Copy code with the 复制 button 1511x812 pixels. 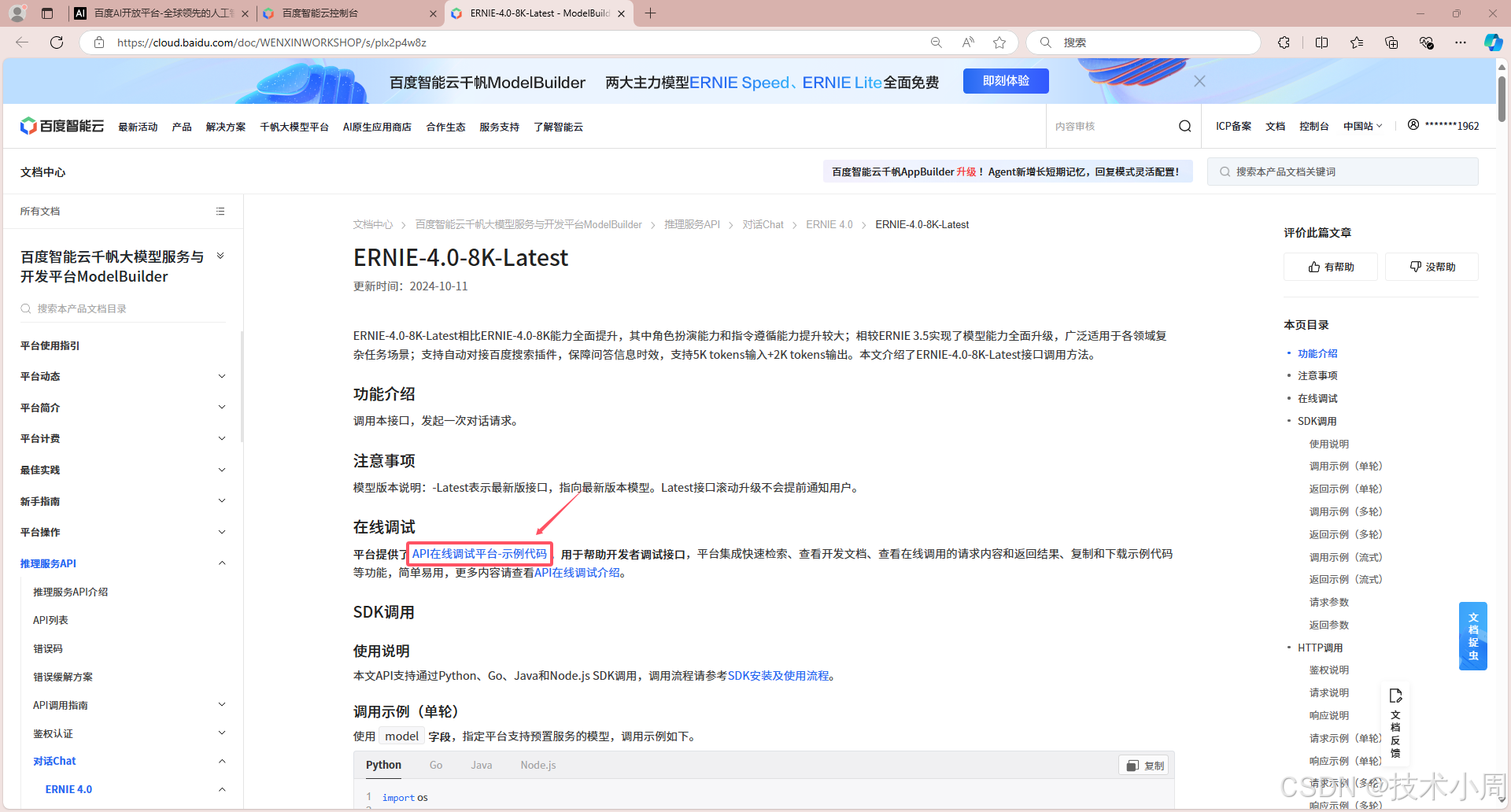click(x=1144, y=766)
